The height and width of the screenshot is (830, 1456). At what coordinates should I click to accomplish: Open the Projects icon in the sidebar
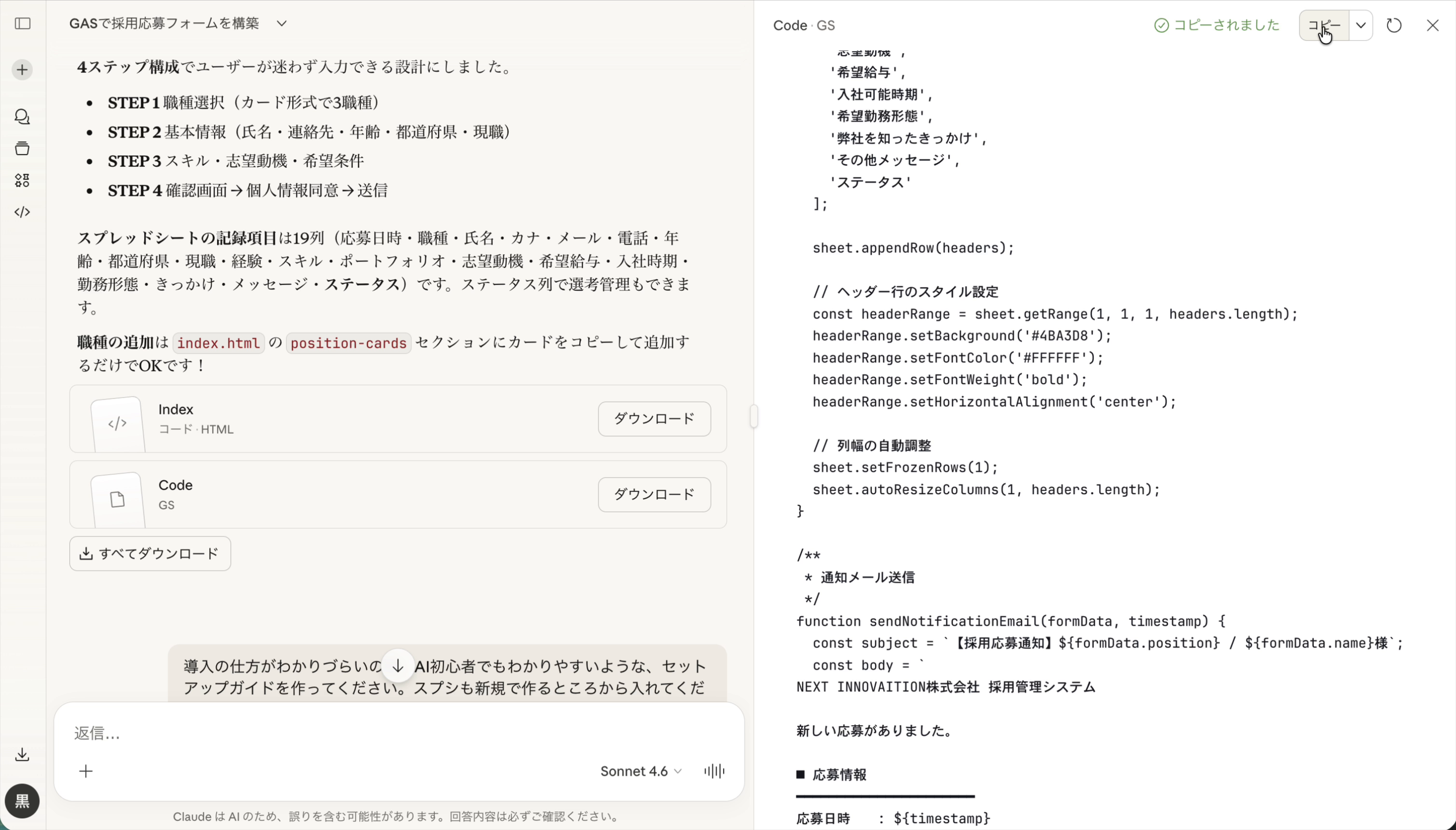click(22, 148)
